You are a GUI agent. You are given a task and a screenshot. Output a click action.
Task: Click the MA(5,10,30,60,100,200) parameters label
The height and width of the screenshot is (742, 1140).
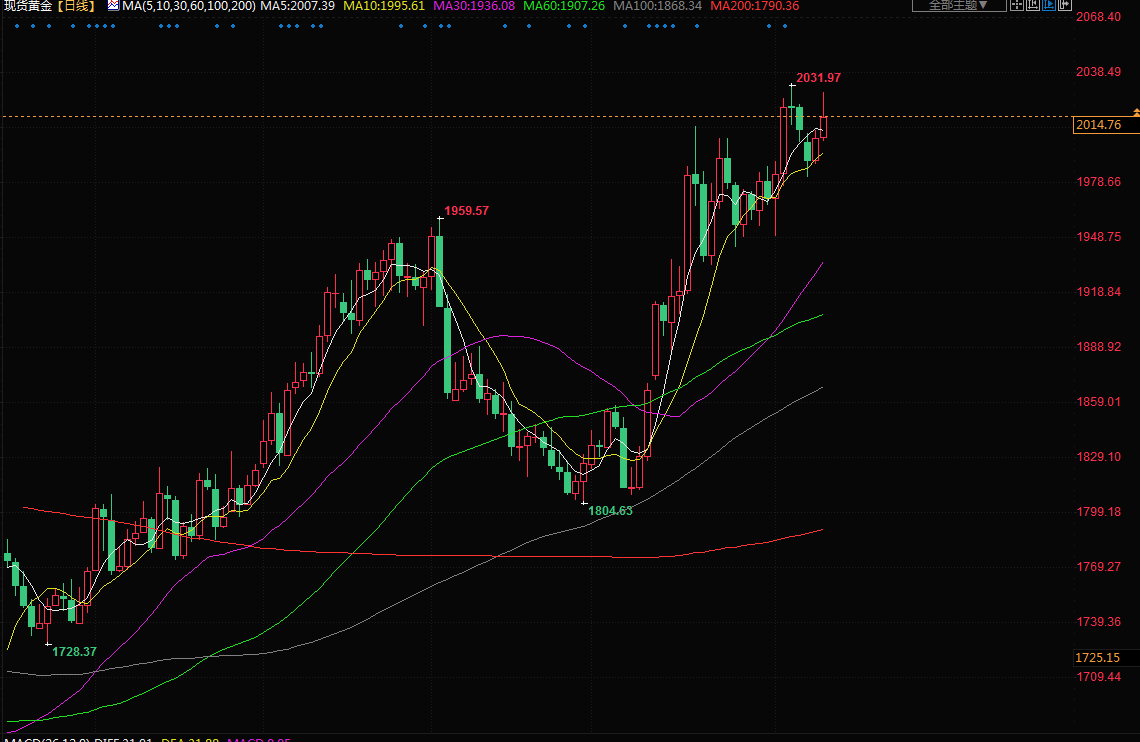pyautogui.click(x=188, y=6)
